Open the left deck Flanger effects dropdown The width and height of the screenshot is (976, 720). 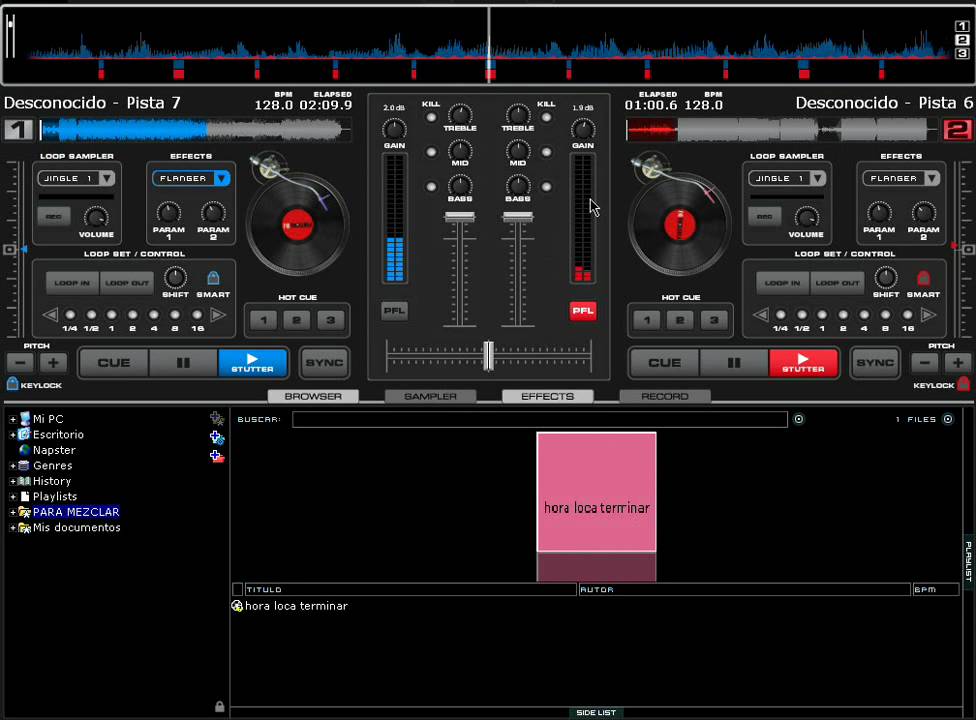(x=221, y=178)
